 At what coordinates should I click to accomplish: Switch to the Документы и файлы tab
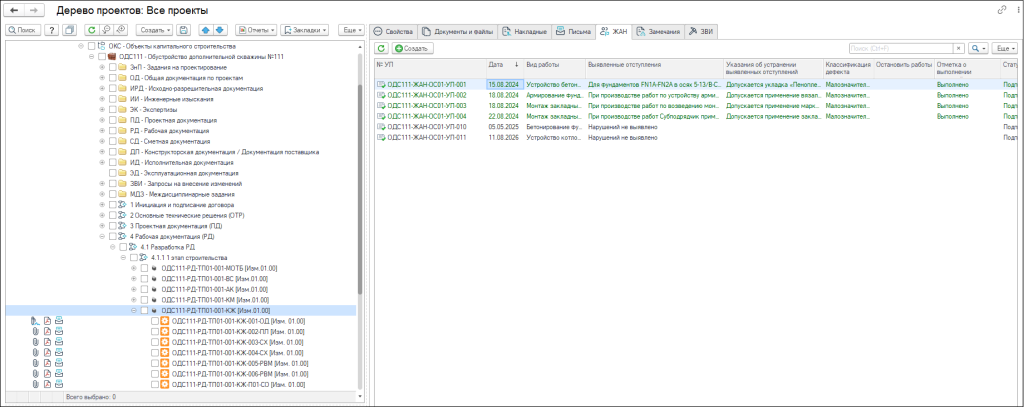458,31
